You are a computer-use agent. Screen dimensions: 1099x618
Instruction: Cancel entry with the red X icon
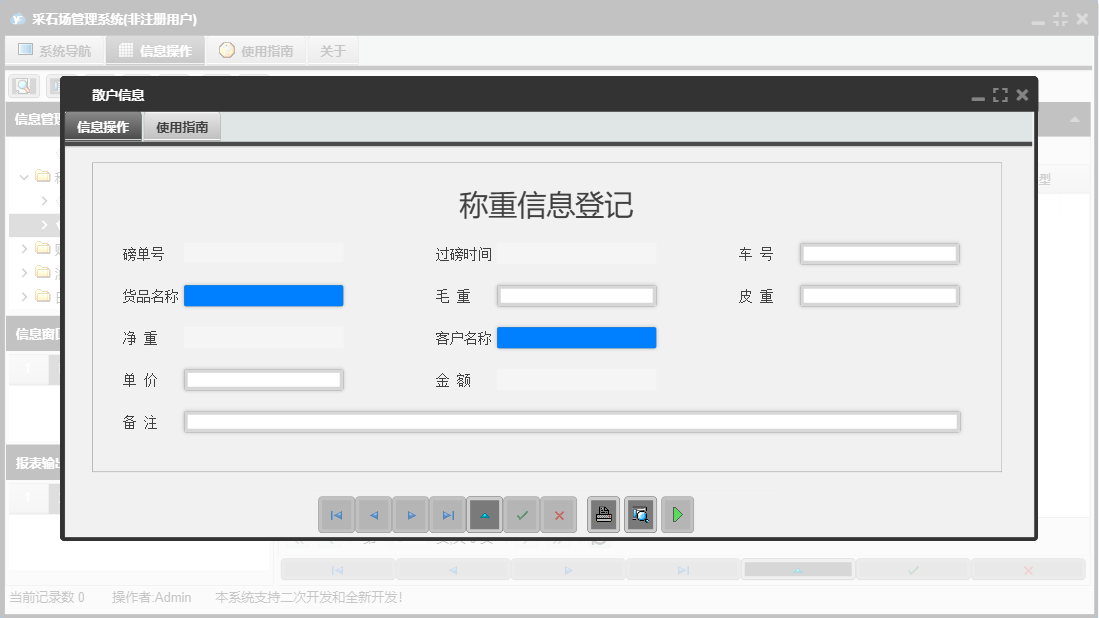pyautogui.click(x=559, y=514)
